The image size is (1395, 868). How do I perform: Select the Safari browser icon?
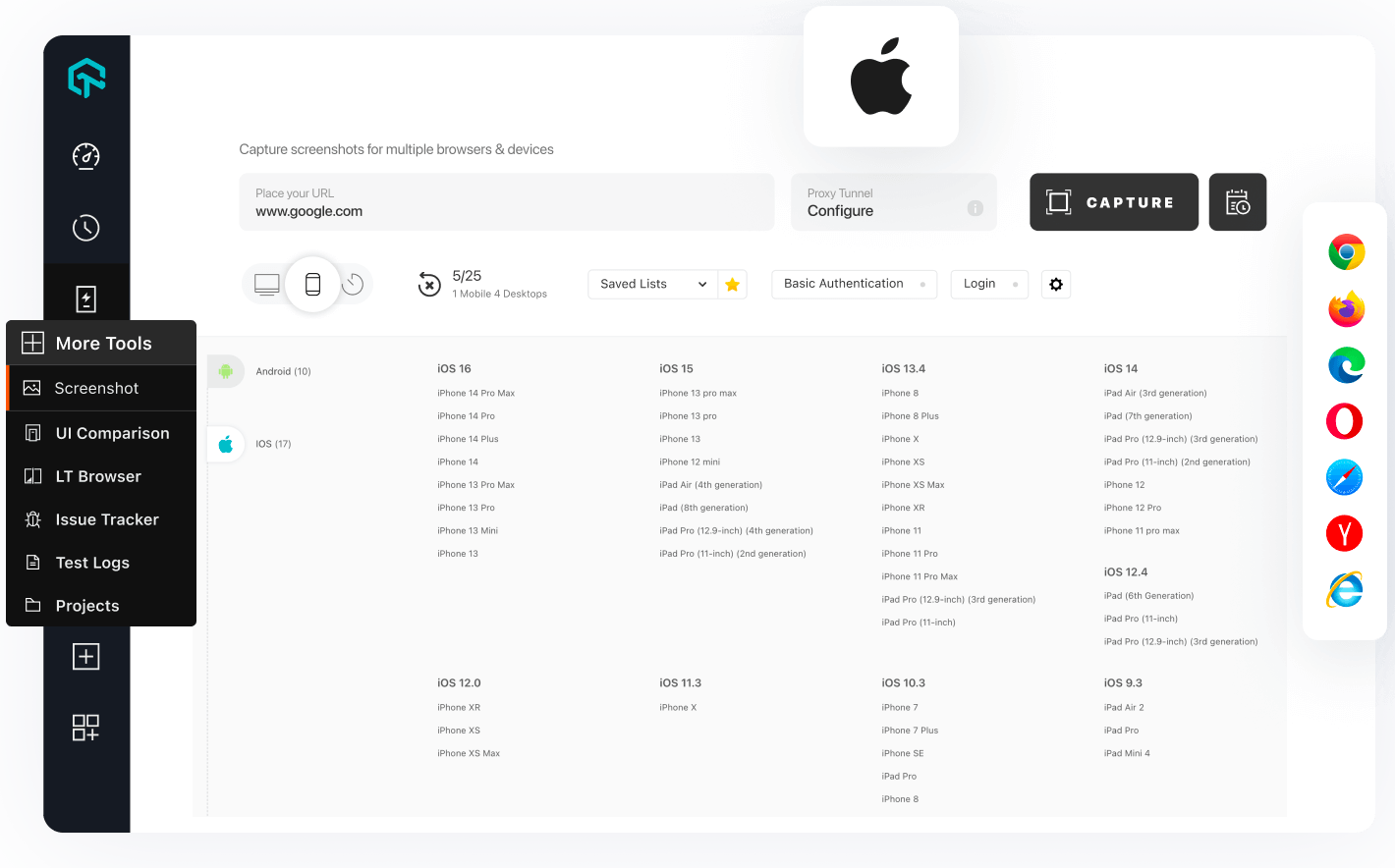click(1345, 477)
